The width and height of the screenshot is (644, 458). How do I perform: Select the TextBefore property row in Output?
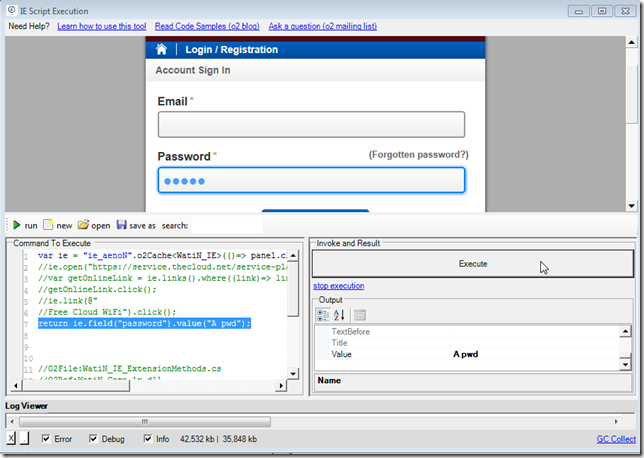467,332
